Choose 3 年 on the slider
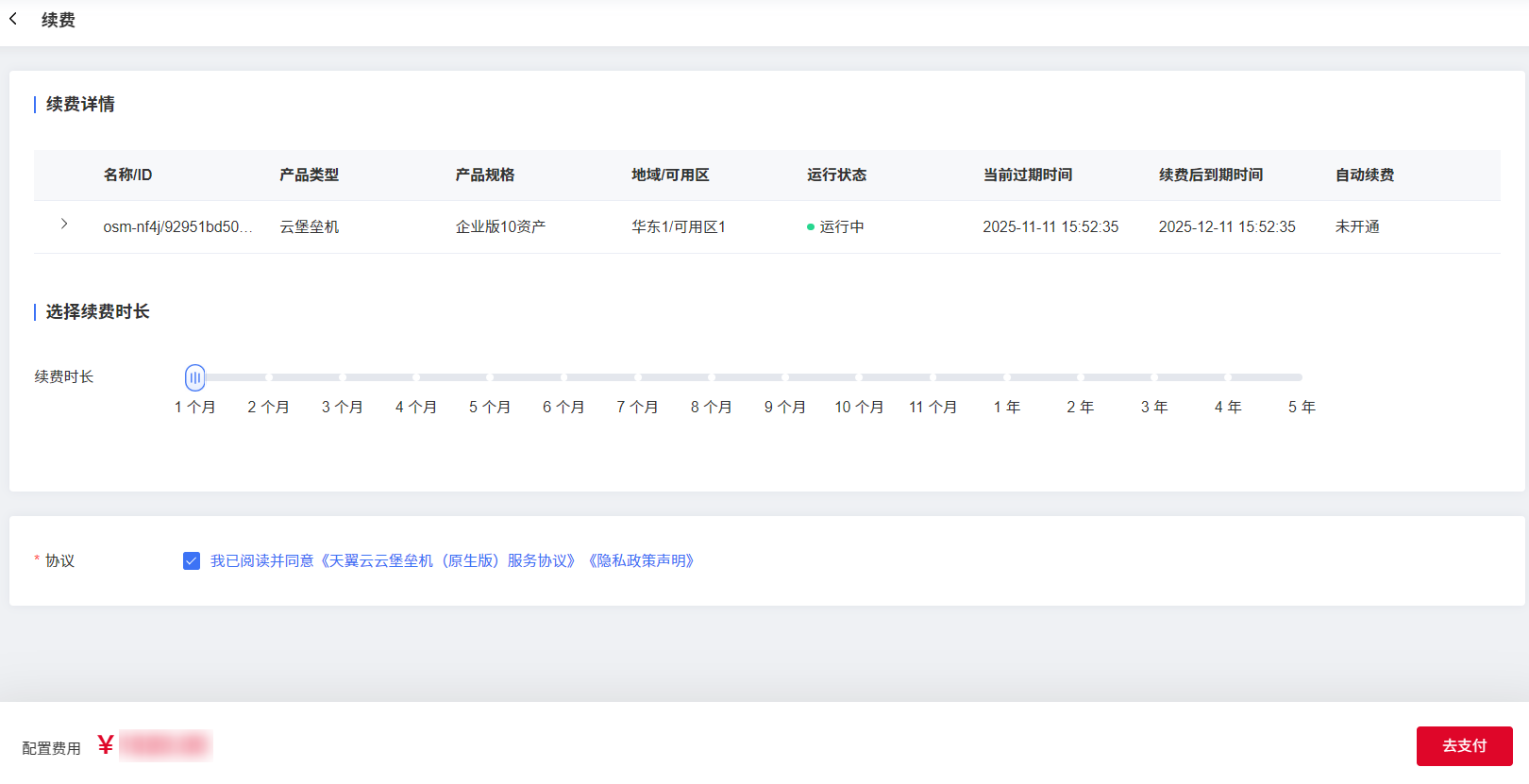 point(1154,377)
